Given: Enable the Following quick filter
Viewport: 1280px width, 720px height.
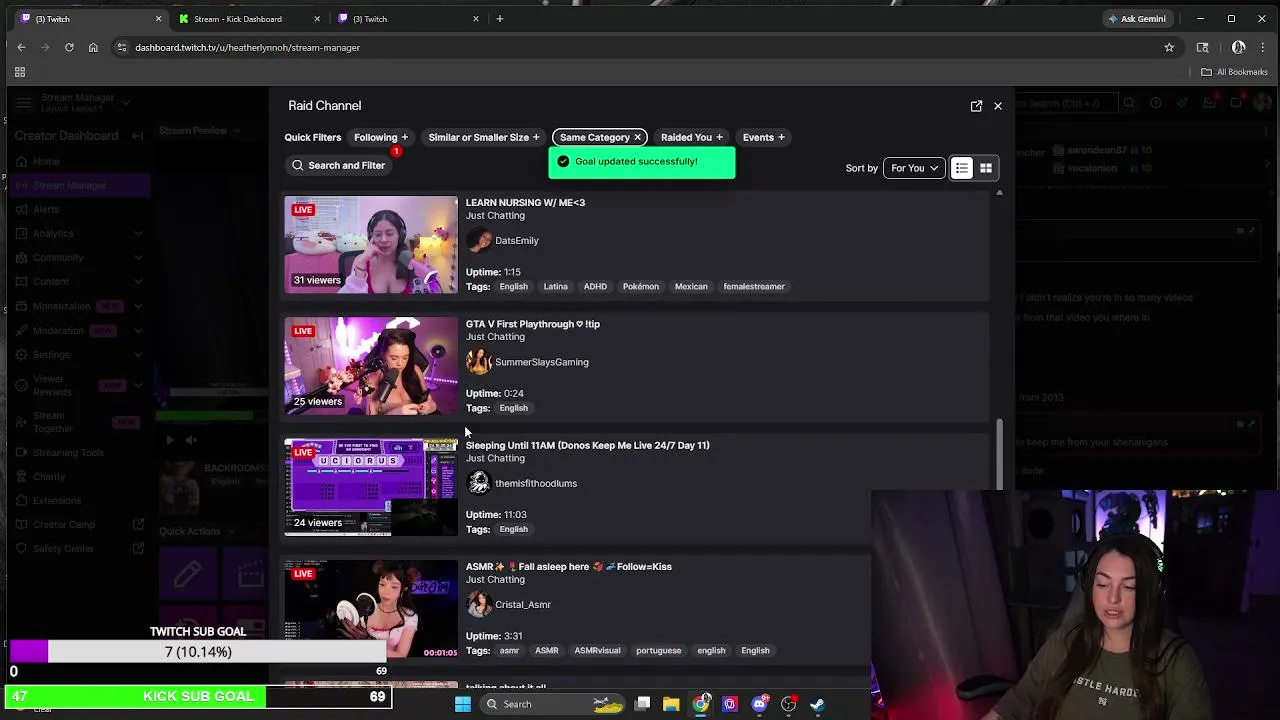Looking at the screenshot, I should (381, 137).
